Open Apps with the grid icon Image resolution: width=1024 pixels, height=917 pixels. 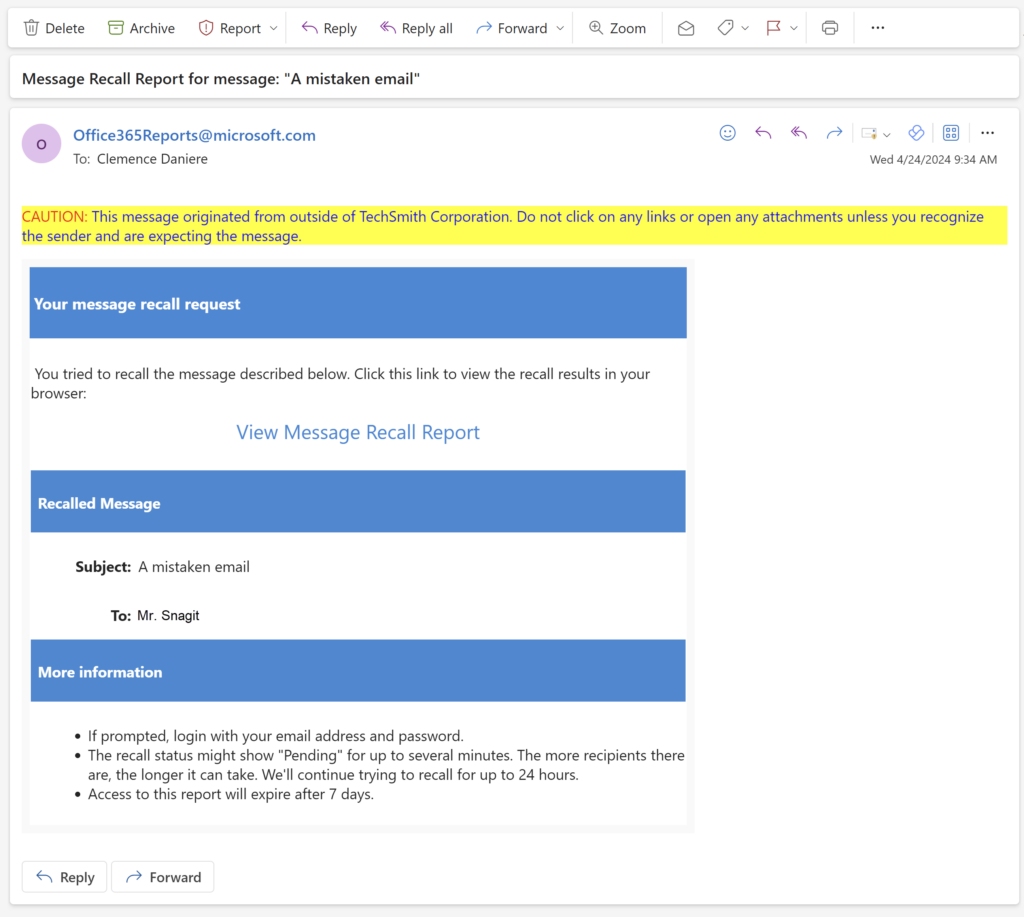click(x=950, y=132)
